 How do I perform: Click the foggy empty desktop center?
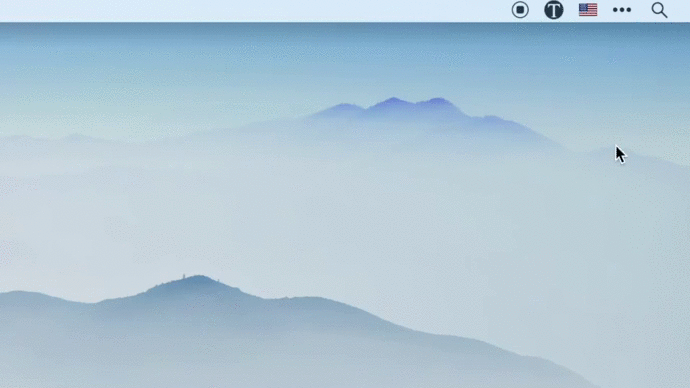[345, 211]
